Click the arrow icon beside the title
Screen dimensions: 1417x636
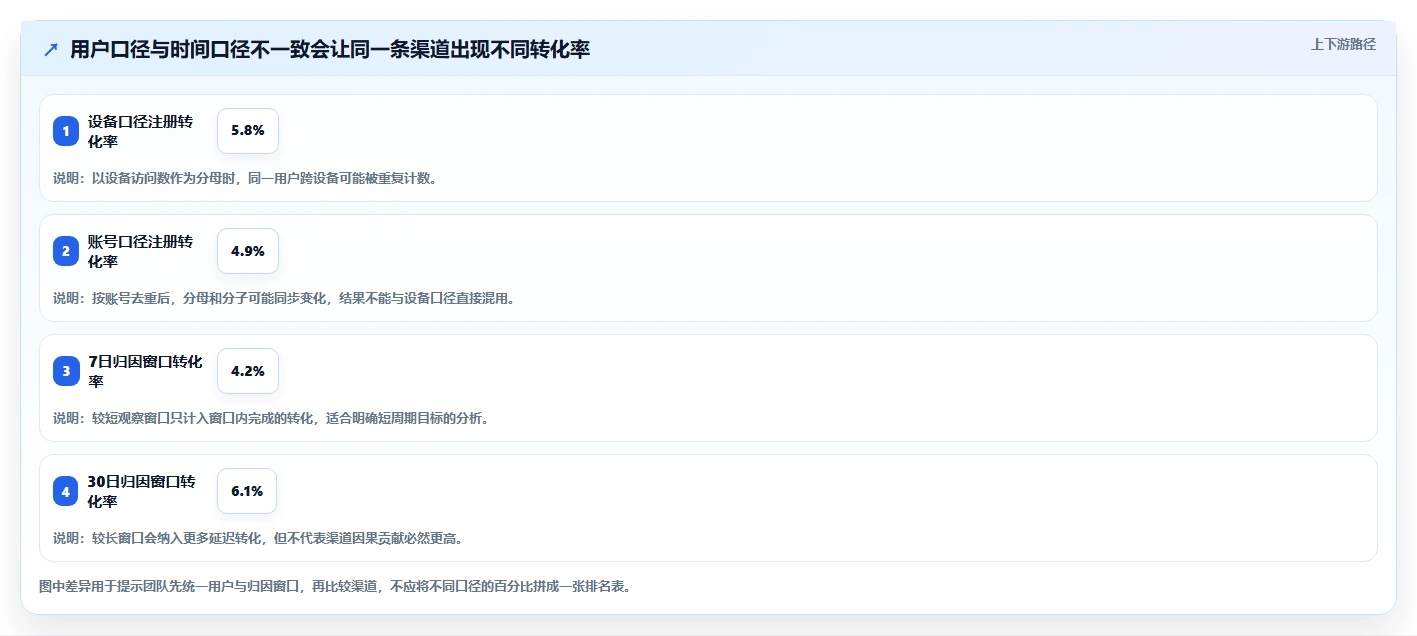pyautogui.click(x=51, y=49)
